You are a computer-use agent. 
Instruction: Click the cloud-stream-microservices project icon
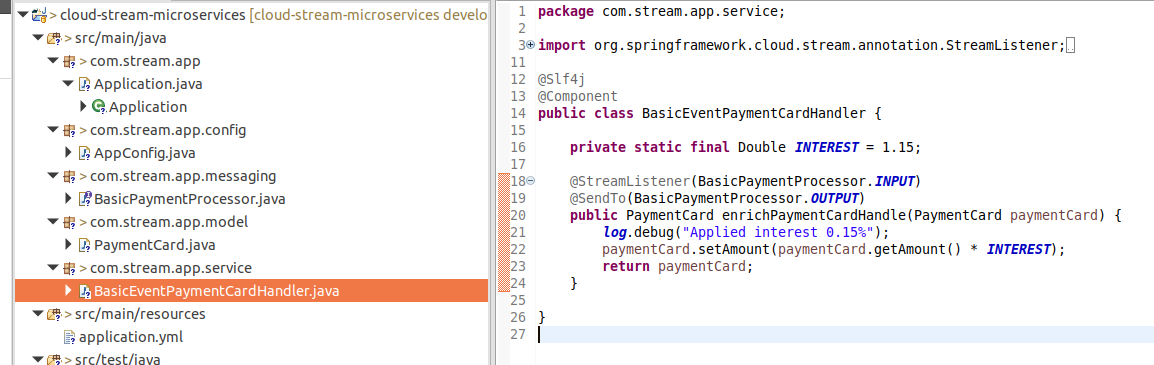click(40, 14)
